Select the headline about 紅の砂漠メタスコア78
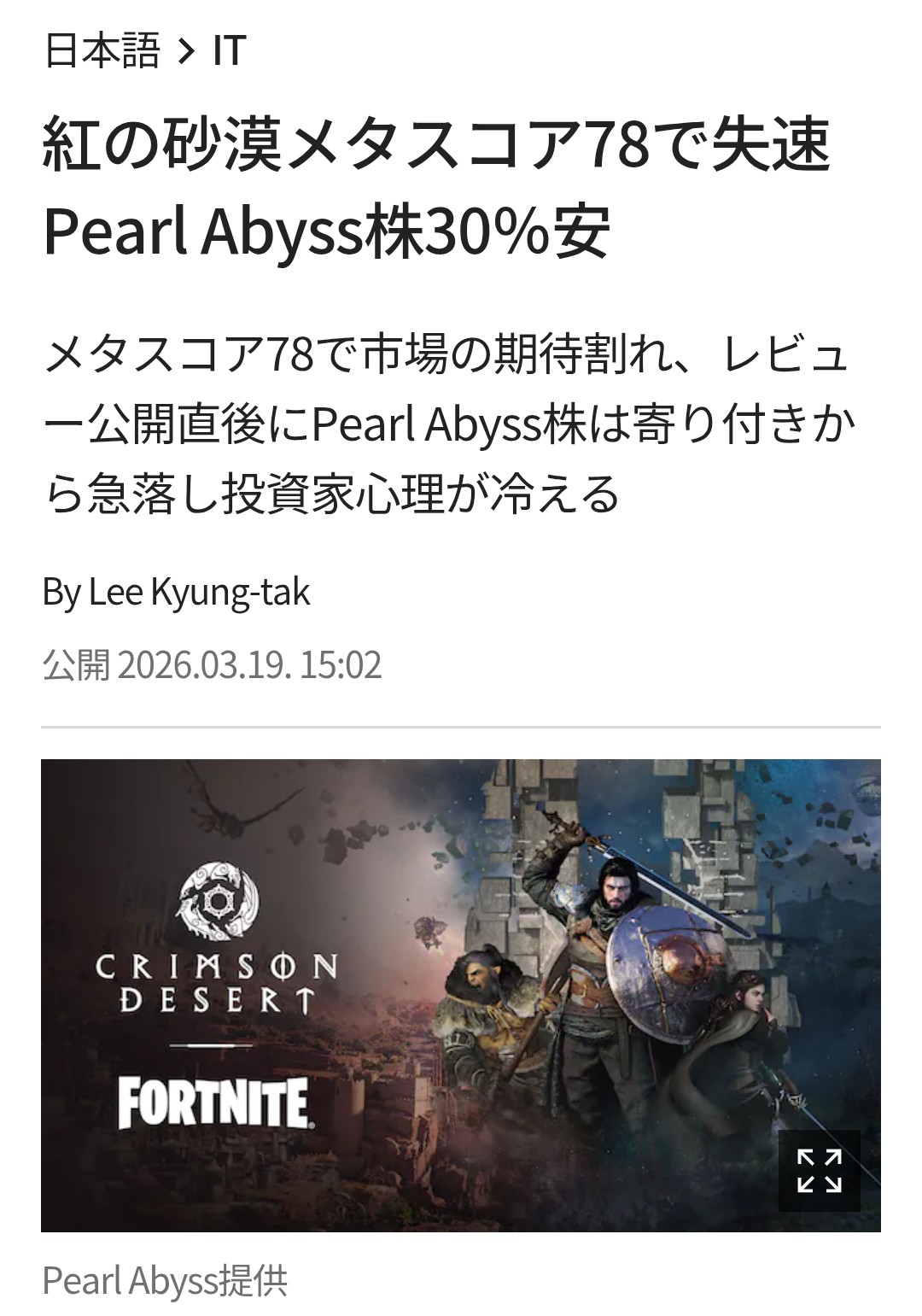This screenshot has width=922, height=1316. click(x=436, y=188)
